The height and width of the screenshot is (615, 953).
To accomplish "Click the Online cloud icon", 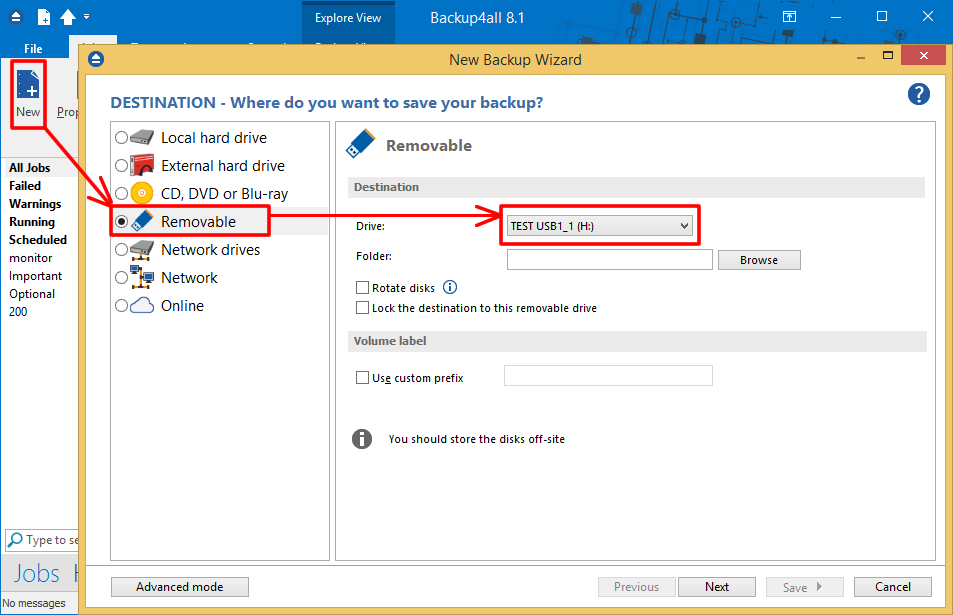I will click(142, 305).
